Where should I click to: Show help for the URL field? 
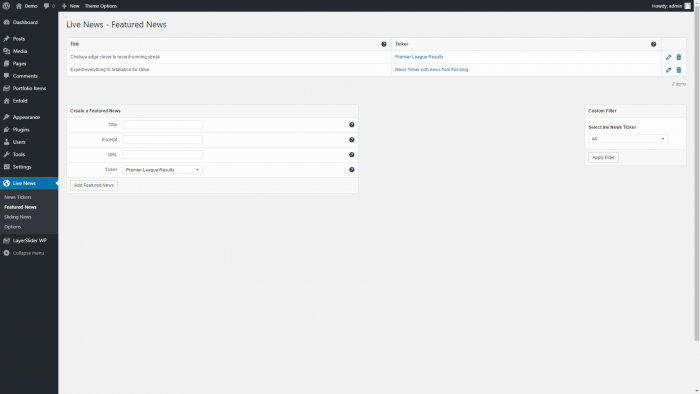(352, 154)
